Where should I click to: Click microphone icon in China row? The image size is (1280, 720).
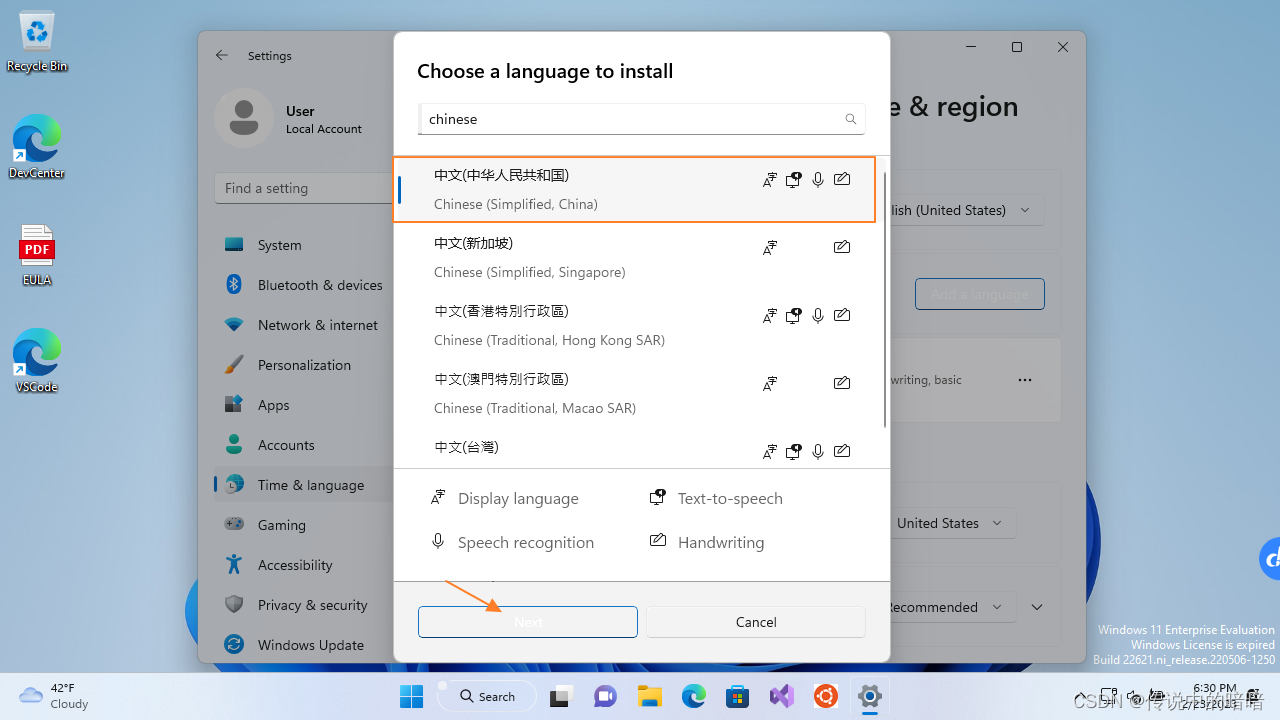(818, 180)
